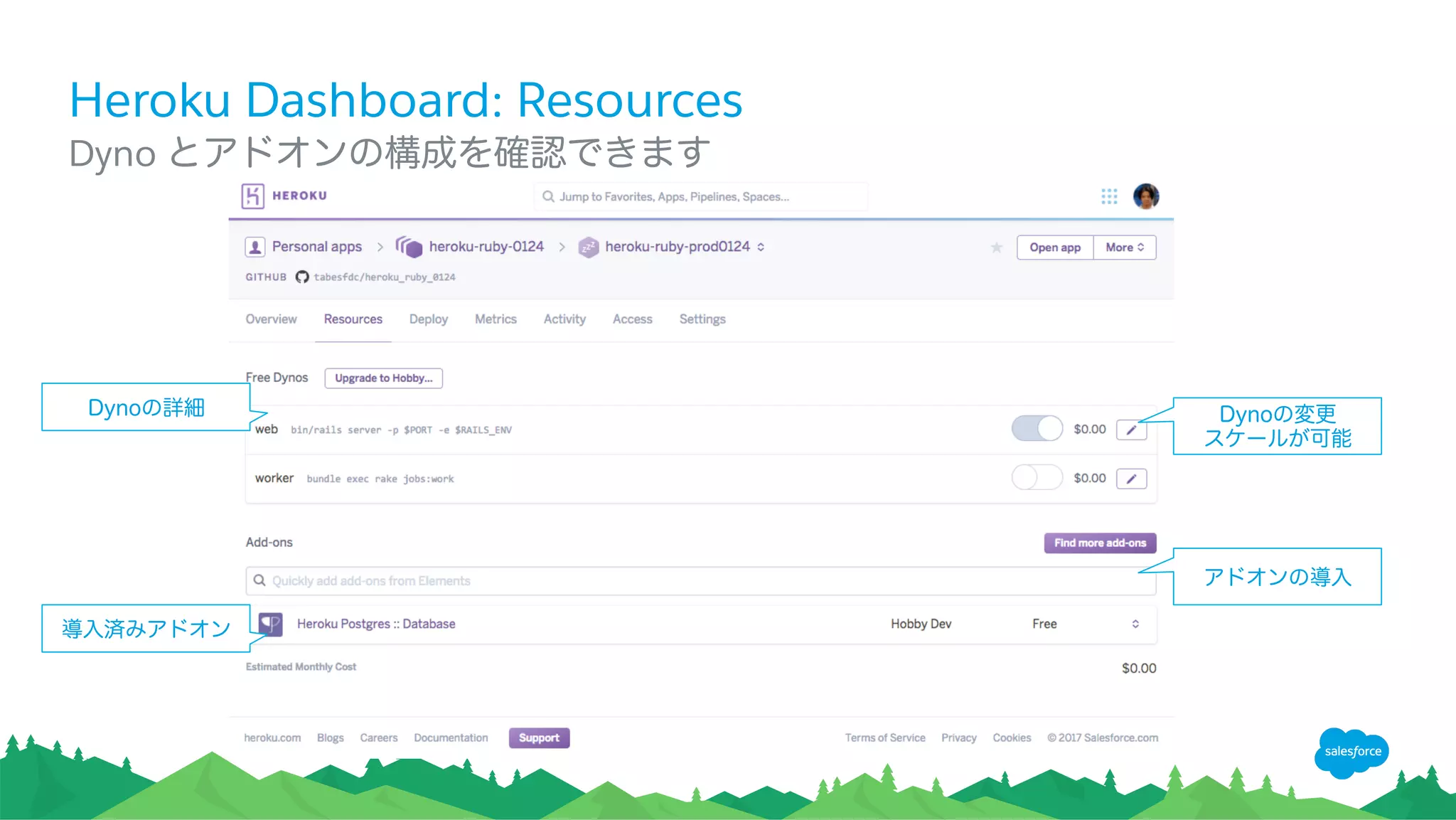Focus the Jump to Favorites search field
1456x820 pixels.
click(x=700, y=197)
